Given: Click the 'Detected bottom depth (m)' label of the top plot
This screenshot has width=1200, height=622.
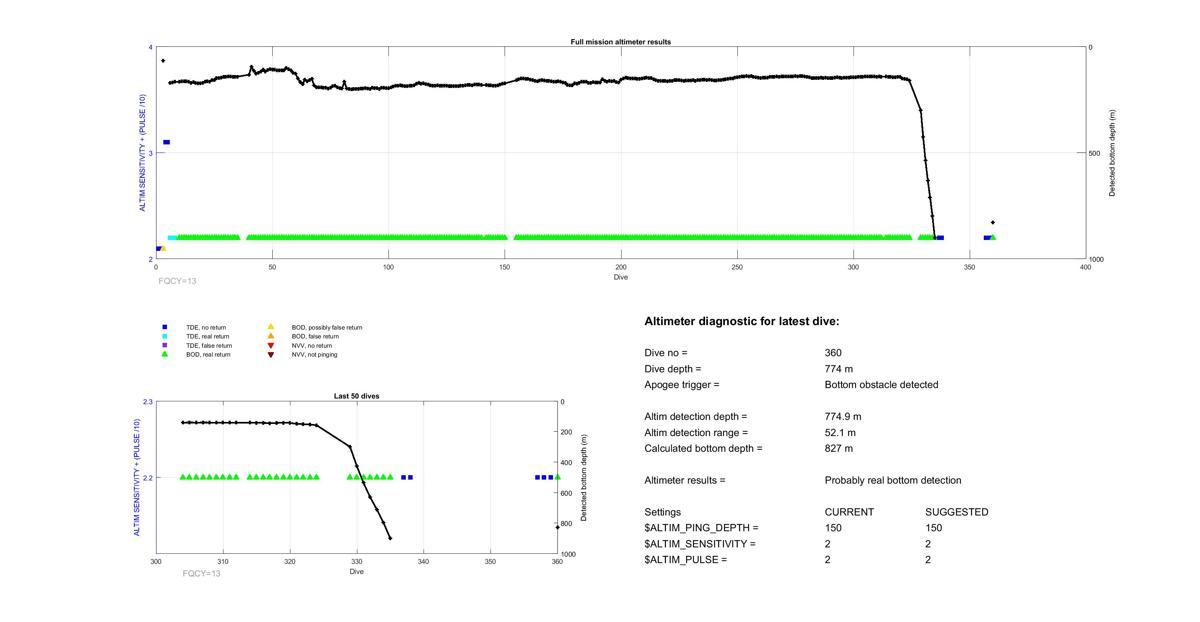Looking at the screenshot, I should click(x=1112, y=153).
